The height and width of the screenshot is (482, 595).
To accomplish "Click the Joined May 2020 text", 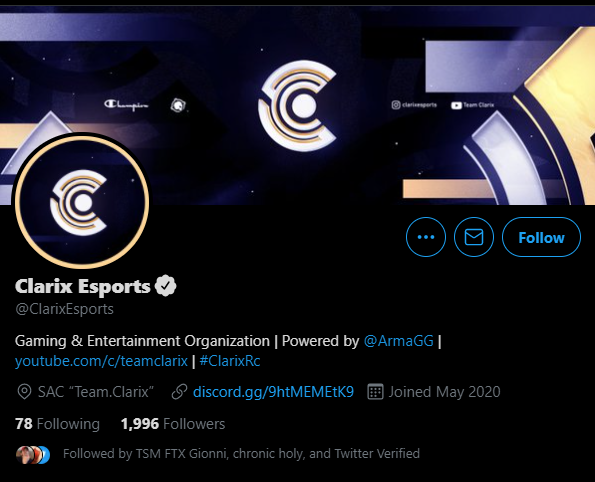I will tap(444, 392).
